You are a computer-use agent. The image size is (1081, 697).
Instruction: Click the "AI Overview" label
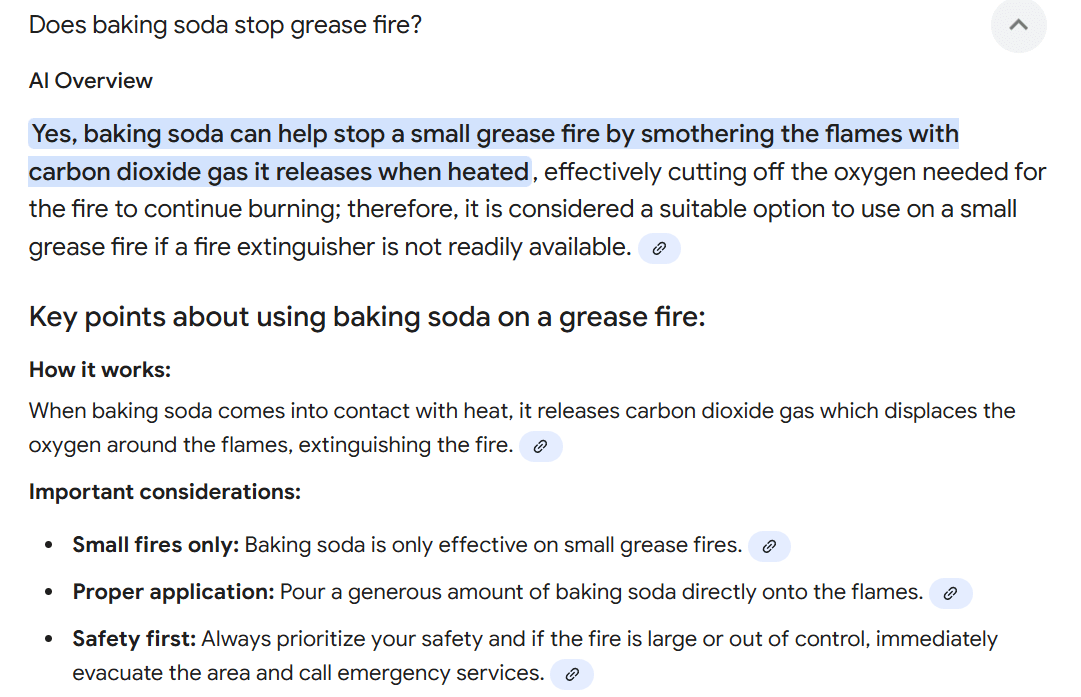point(91,81)
